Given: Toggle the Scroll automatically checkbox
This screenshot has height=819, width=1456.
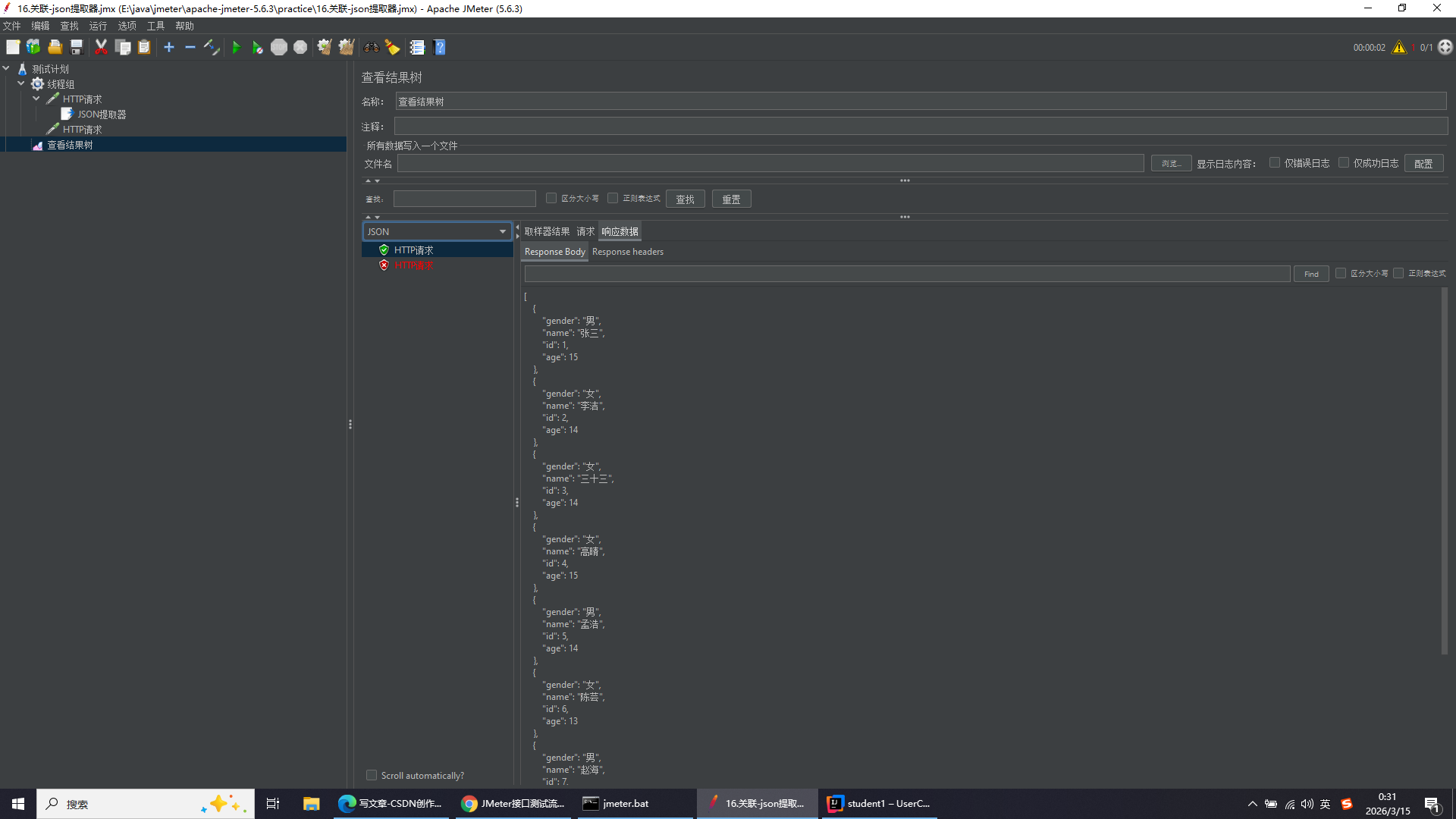Looking at the screenshot, I should point(372,775).
